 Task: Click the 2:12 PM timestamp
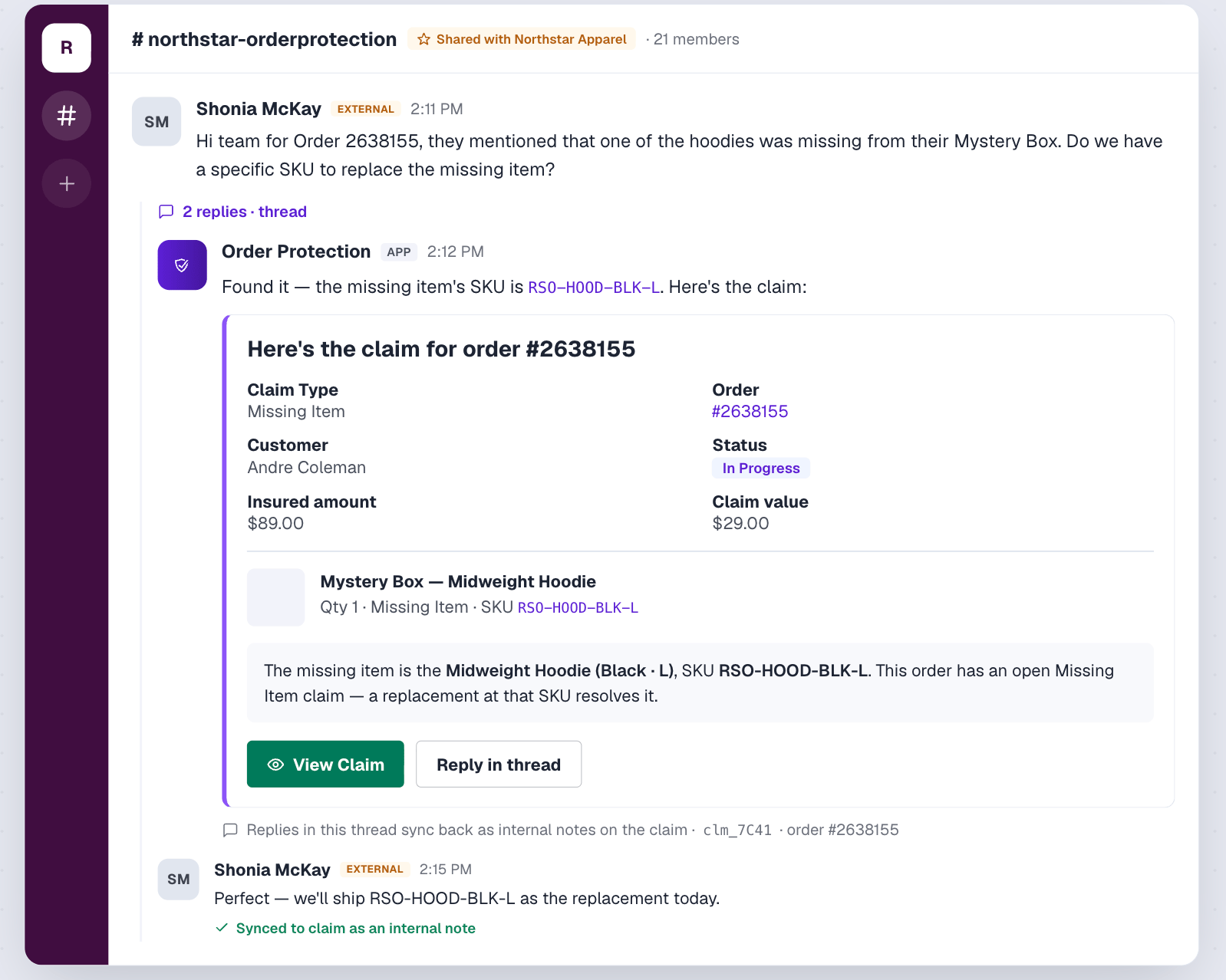click(x=456, y=252)
